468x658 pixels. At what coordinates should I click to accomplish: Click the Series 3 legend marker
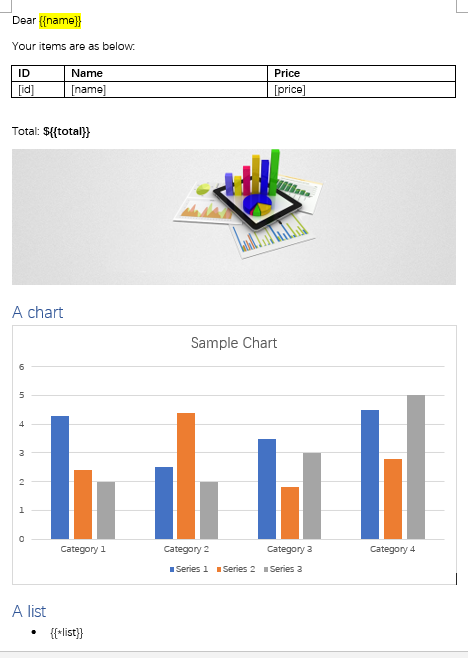[x=266, y=569]
